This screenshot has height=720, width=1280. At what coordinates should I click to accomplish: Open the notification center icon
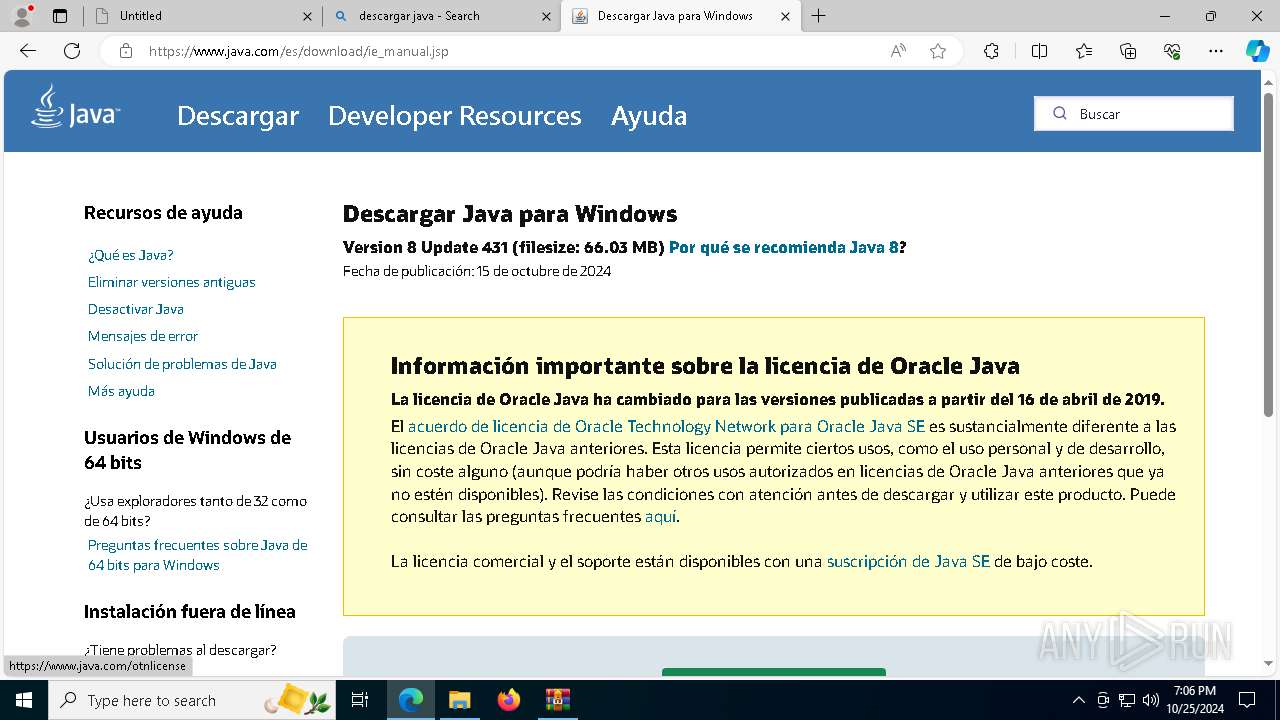click(1247, 700)
